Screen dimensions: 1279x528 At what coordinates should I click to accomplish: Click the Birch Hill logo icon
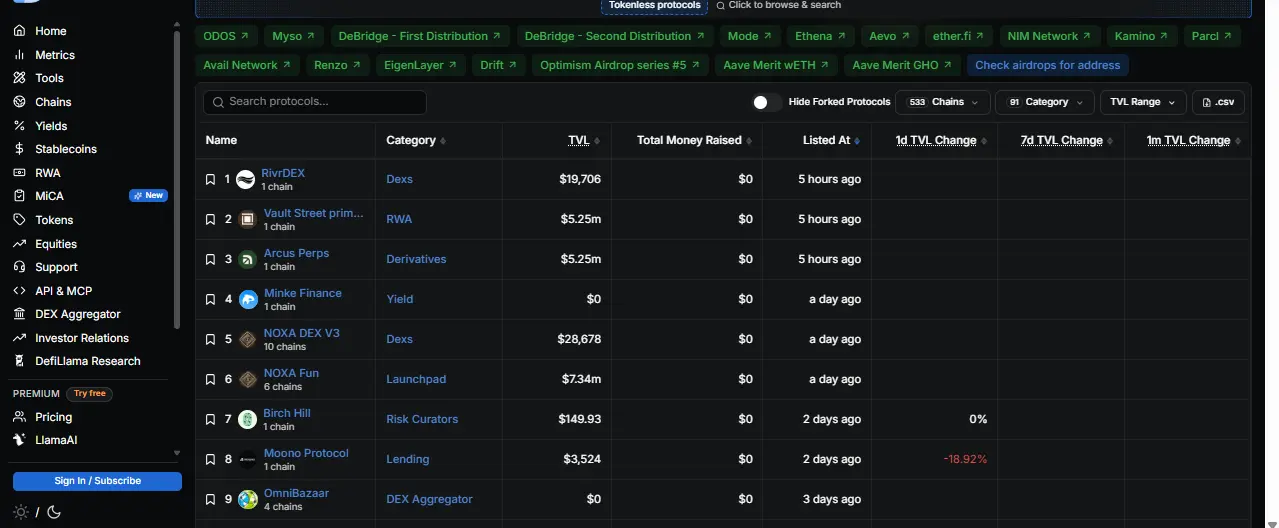[x=248, y=419]
